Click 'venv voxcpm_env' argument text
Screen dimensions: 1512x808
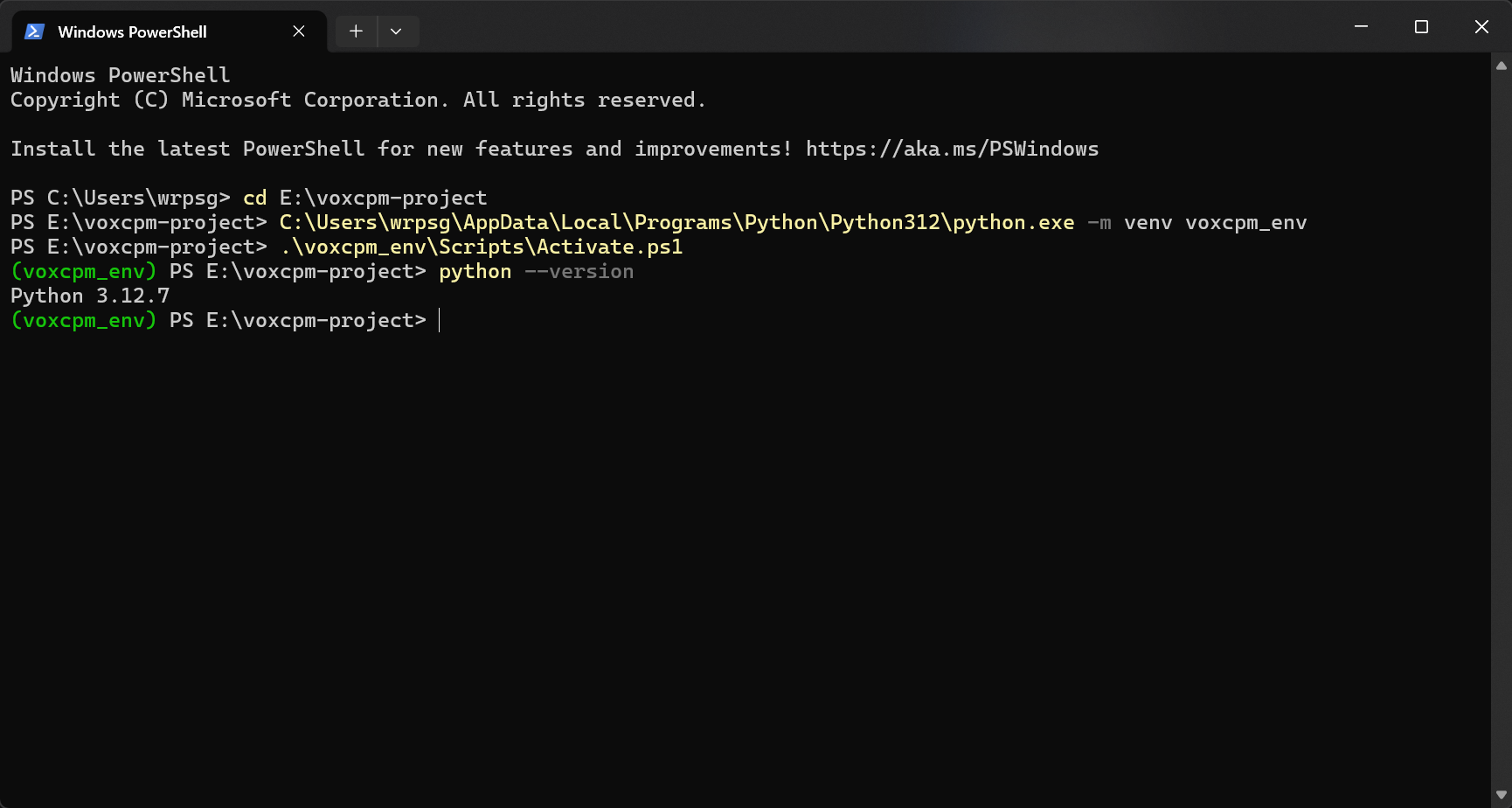(x=1216, y=223)
